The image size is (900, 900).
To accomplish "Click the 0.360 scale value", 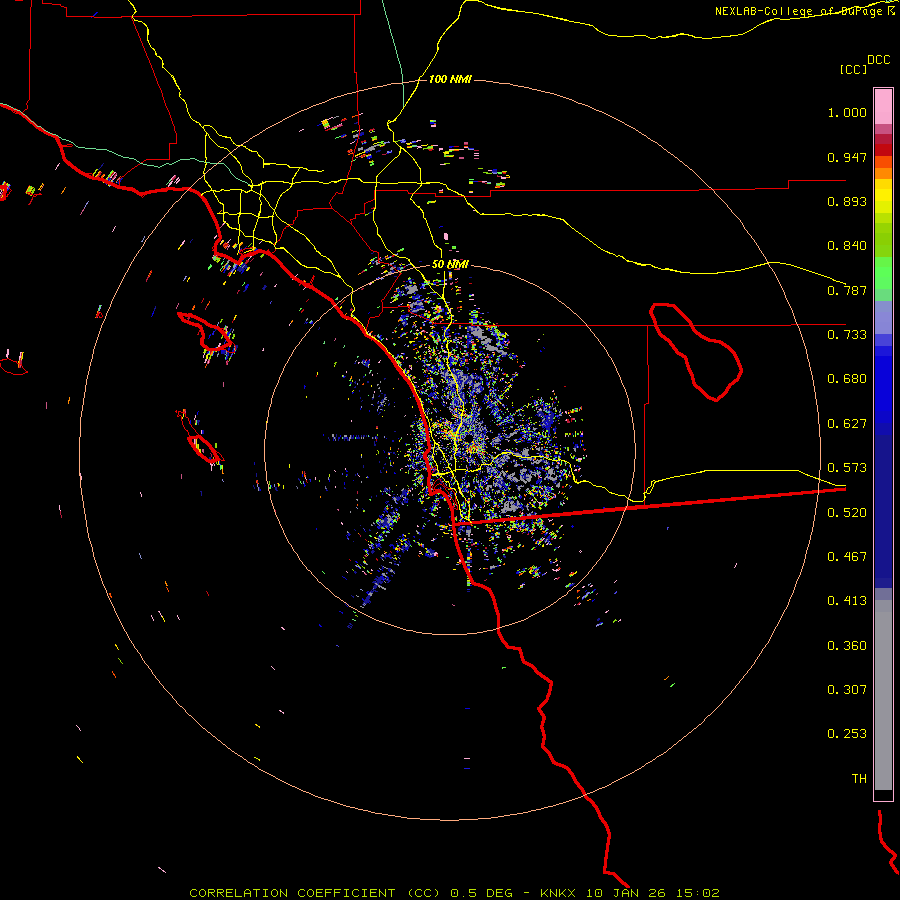I will (847, 646).
